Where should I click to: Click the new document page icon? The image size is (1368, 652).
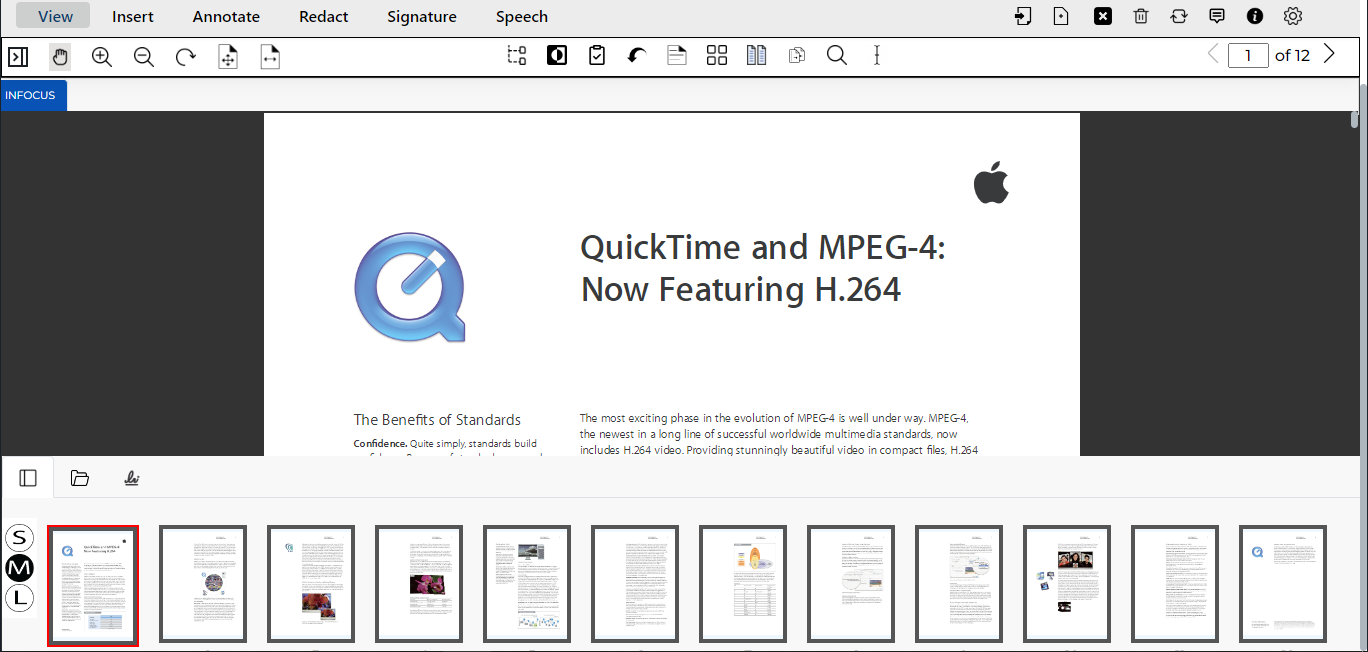pyautogui.click(x=1061, y=16)
